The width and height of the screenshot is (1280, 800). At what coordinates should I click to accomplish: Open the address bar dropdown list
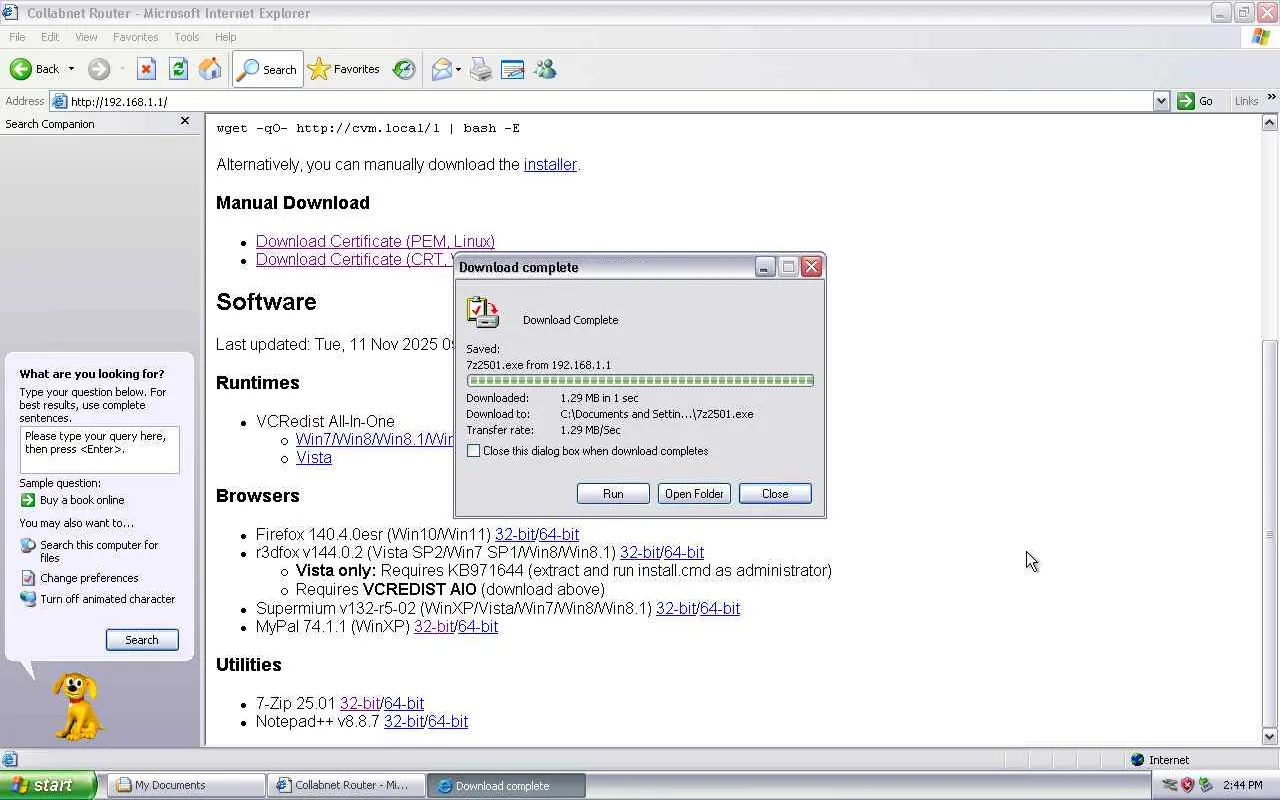click(1161, 101)
